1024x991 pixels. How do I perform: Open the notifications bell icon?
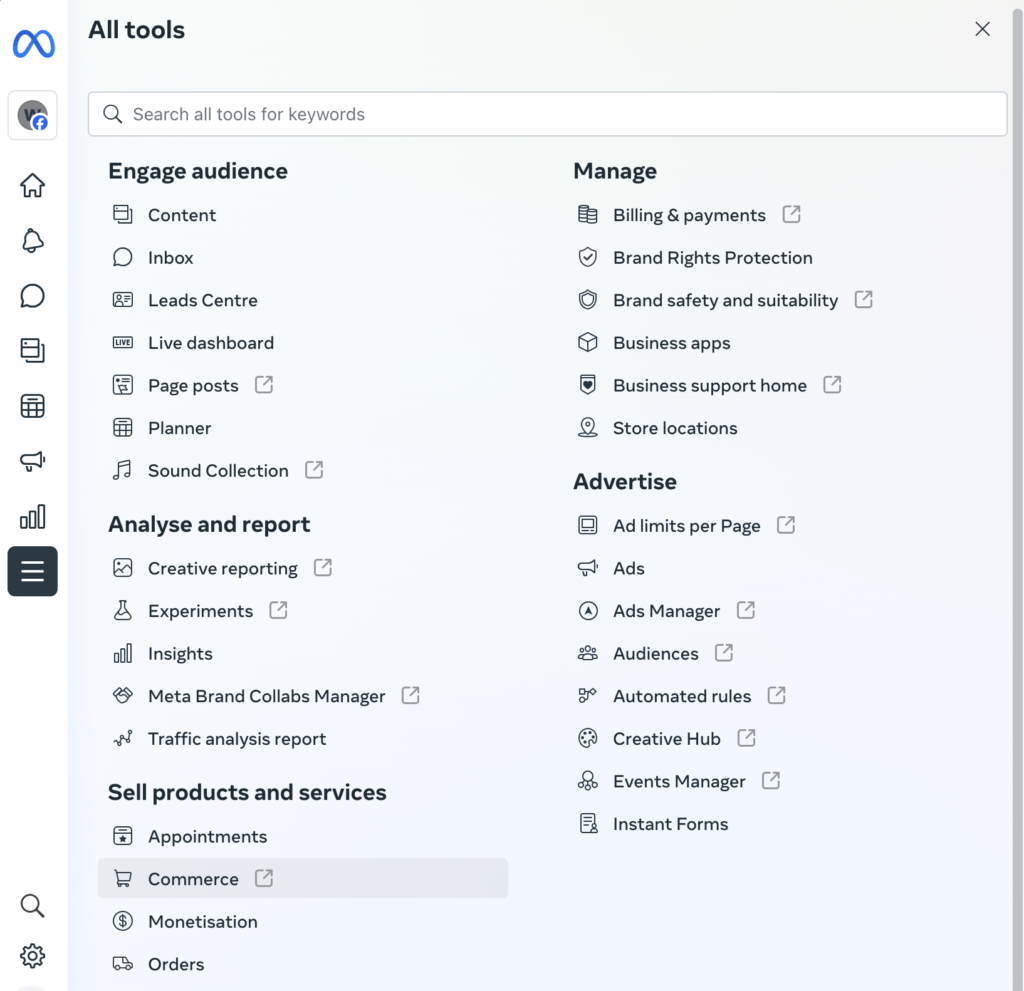[x=32, y=241]
